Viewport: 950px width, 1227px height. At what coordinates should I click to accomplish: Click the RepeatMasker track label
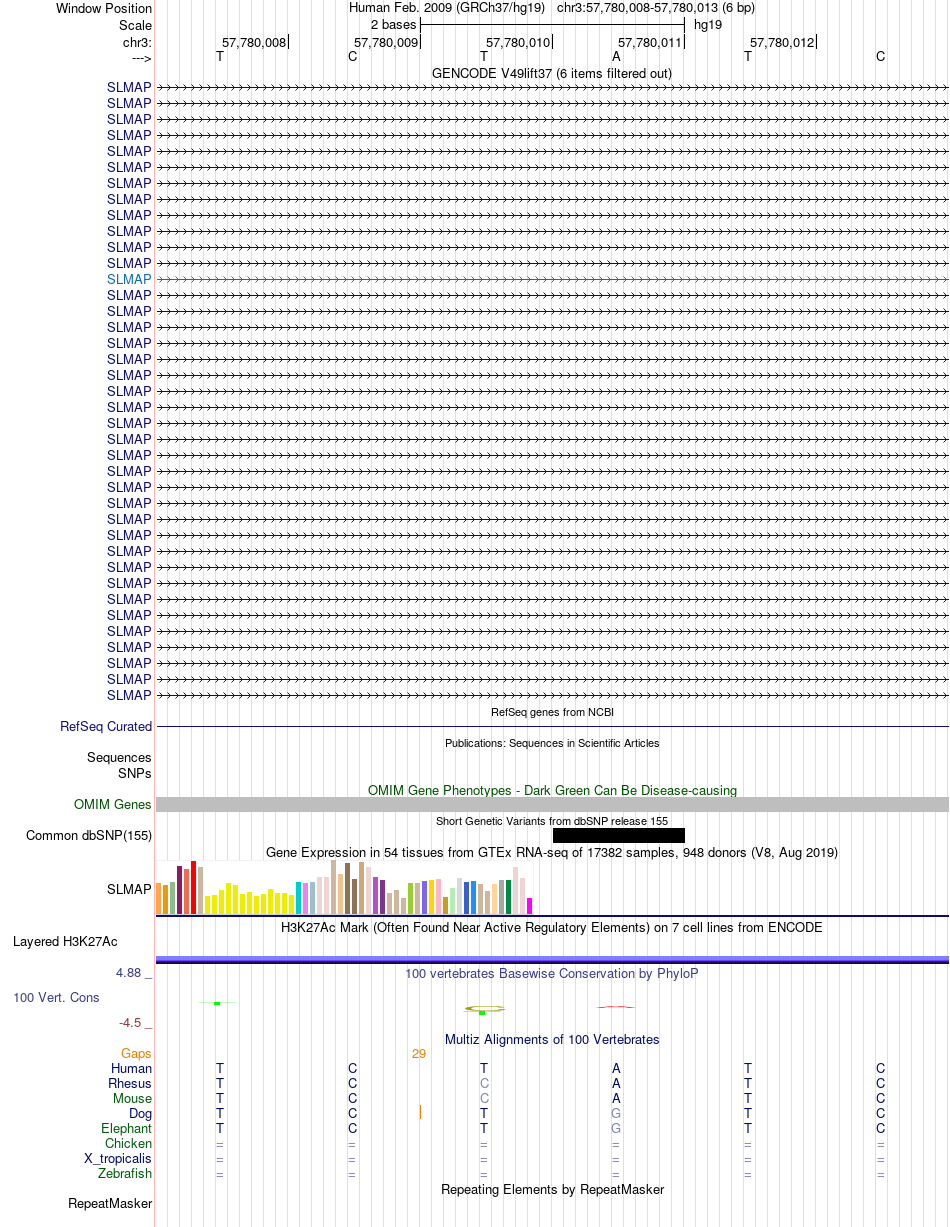pyautogui.click(x=110, y=1204)
